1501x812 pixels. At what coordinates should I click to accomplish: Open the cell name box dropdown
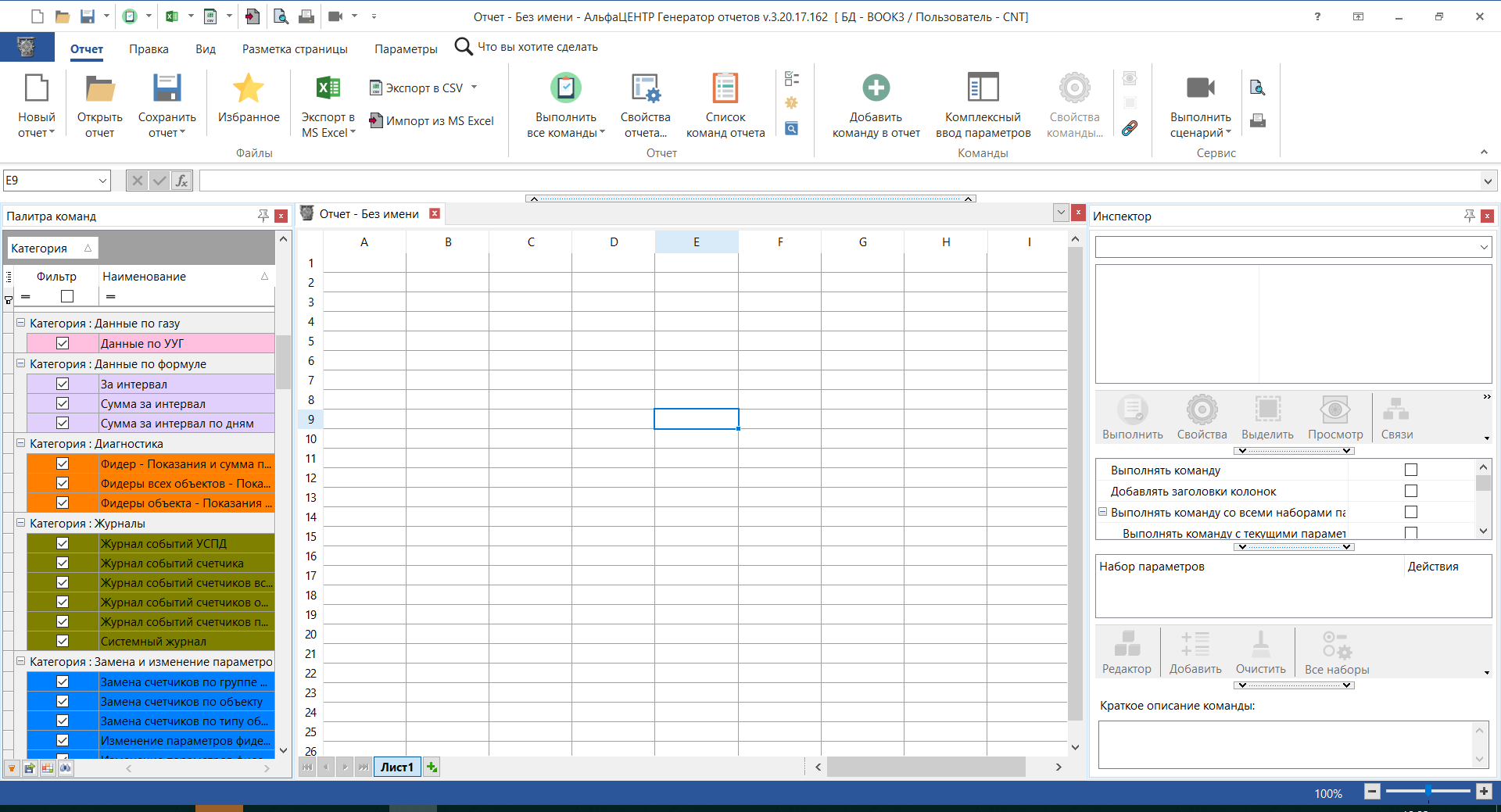click(102, 181)
